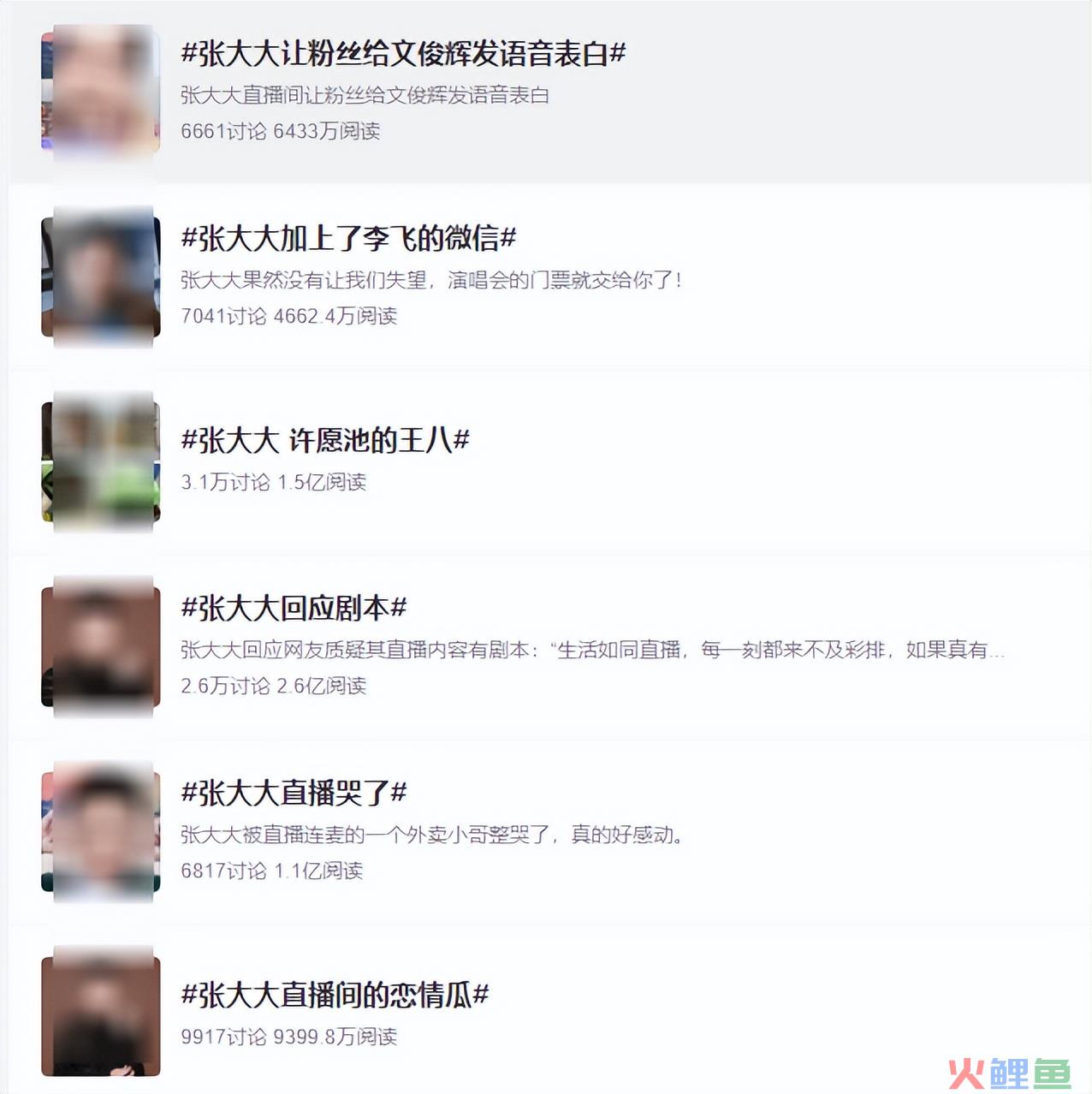Viewport: 1092px width, 1094px height.
Task: Open hashtag #张大大让粉丝给文俊辉发语音表白#
Action: coord(403,53)
